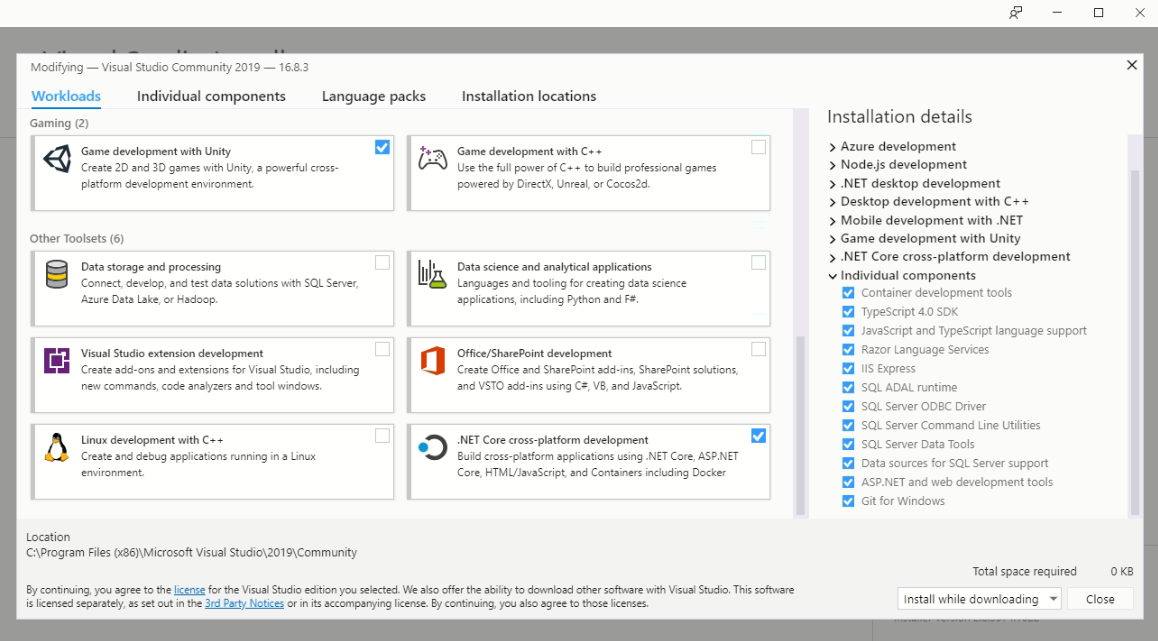
Task: Collapse the Individual components section
Action: (832, 275)
